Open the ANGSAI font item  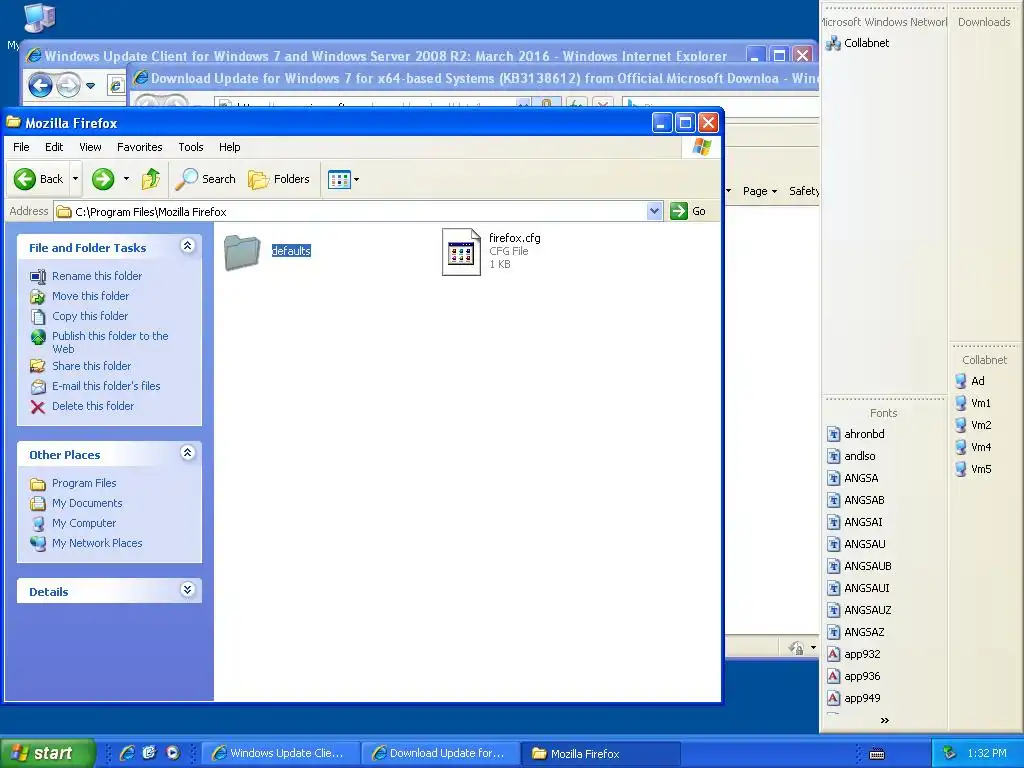(855, 522)
